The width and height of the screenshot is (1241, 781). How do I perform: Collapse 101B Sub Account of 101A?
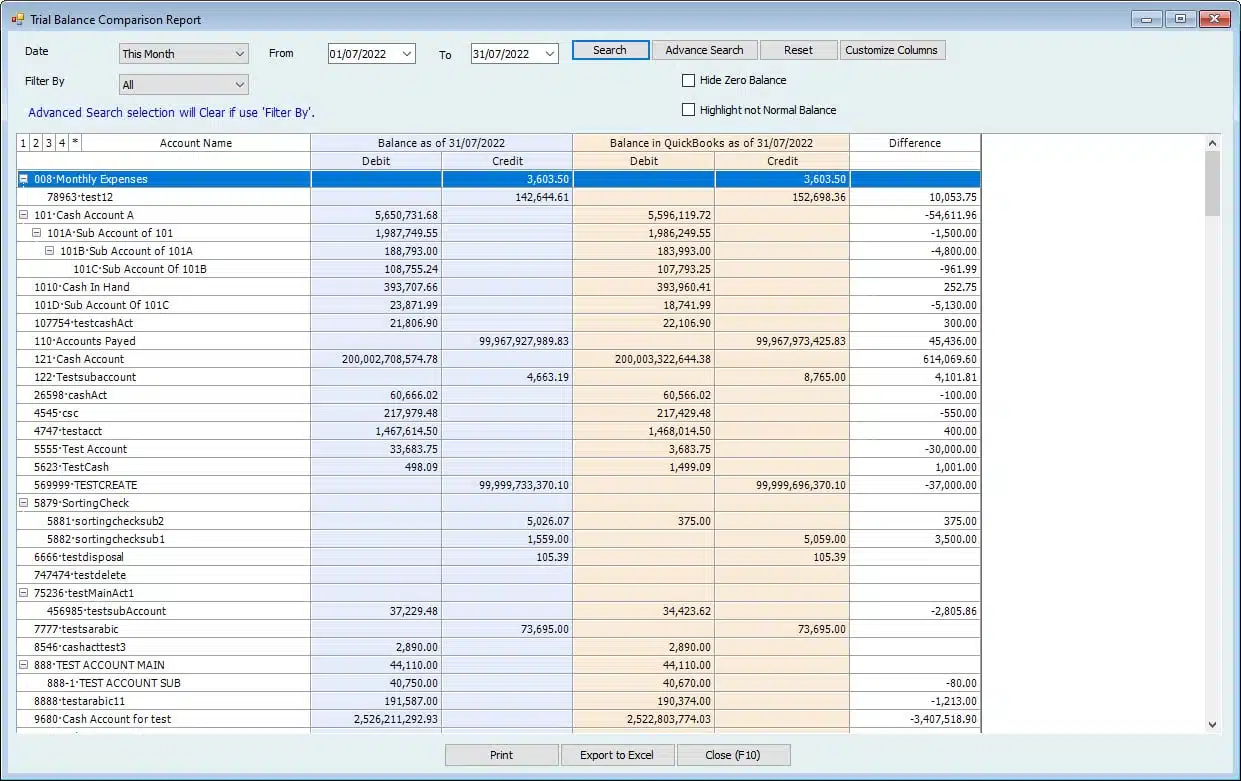[50, 251]
